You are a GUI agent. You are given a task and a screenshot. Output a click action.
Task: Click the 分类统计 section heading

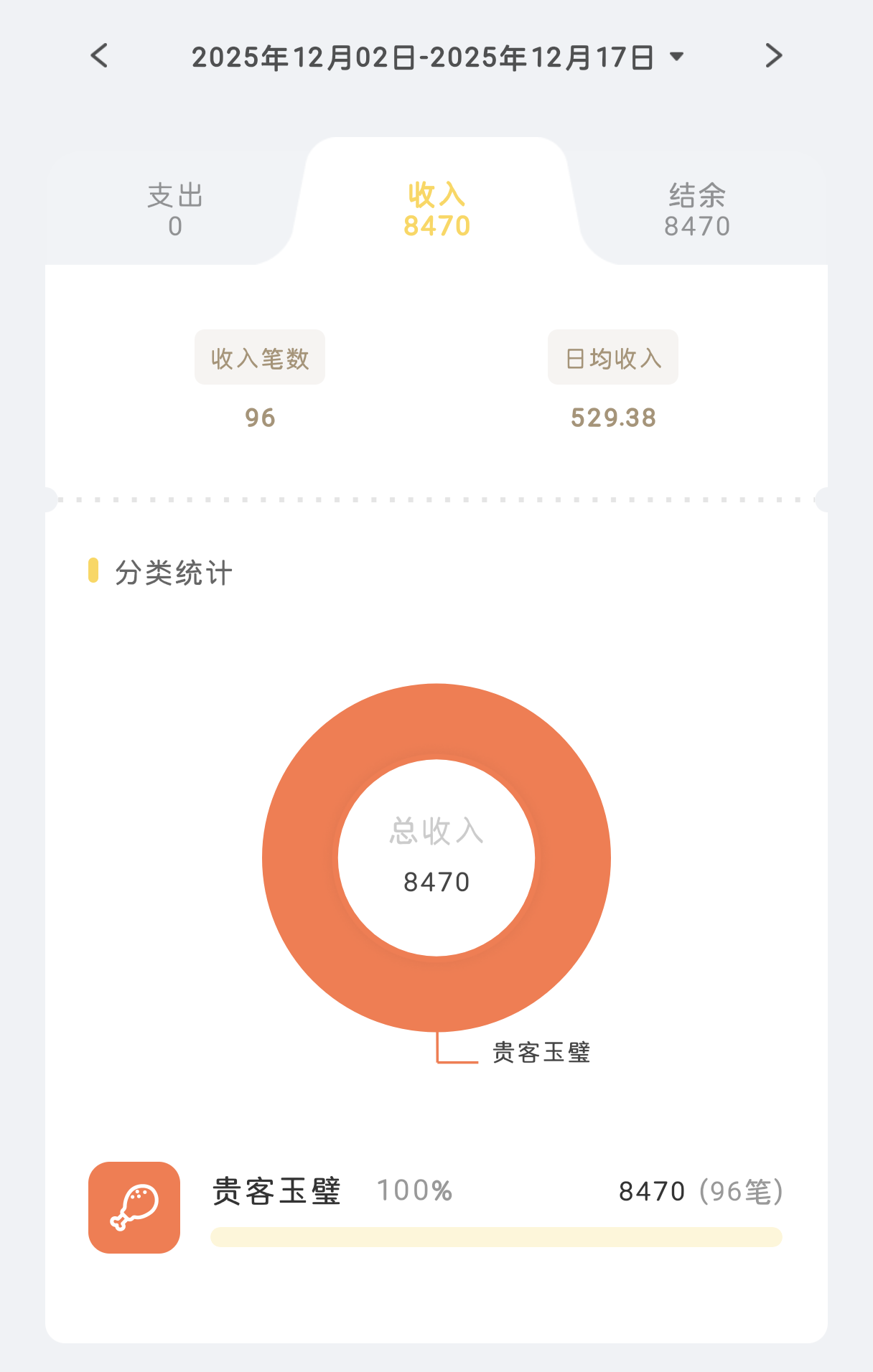pyautogui.click(x=174, y=573)
